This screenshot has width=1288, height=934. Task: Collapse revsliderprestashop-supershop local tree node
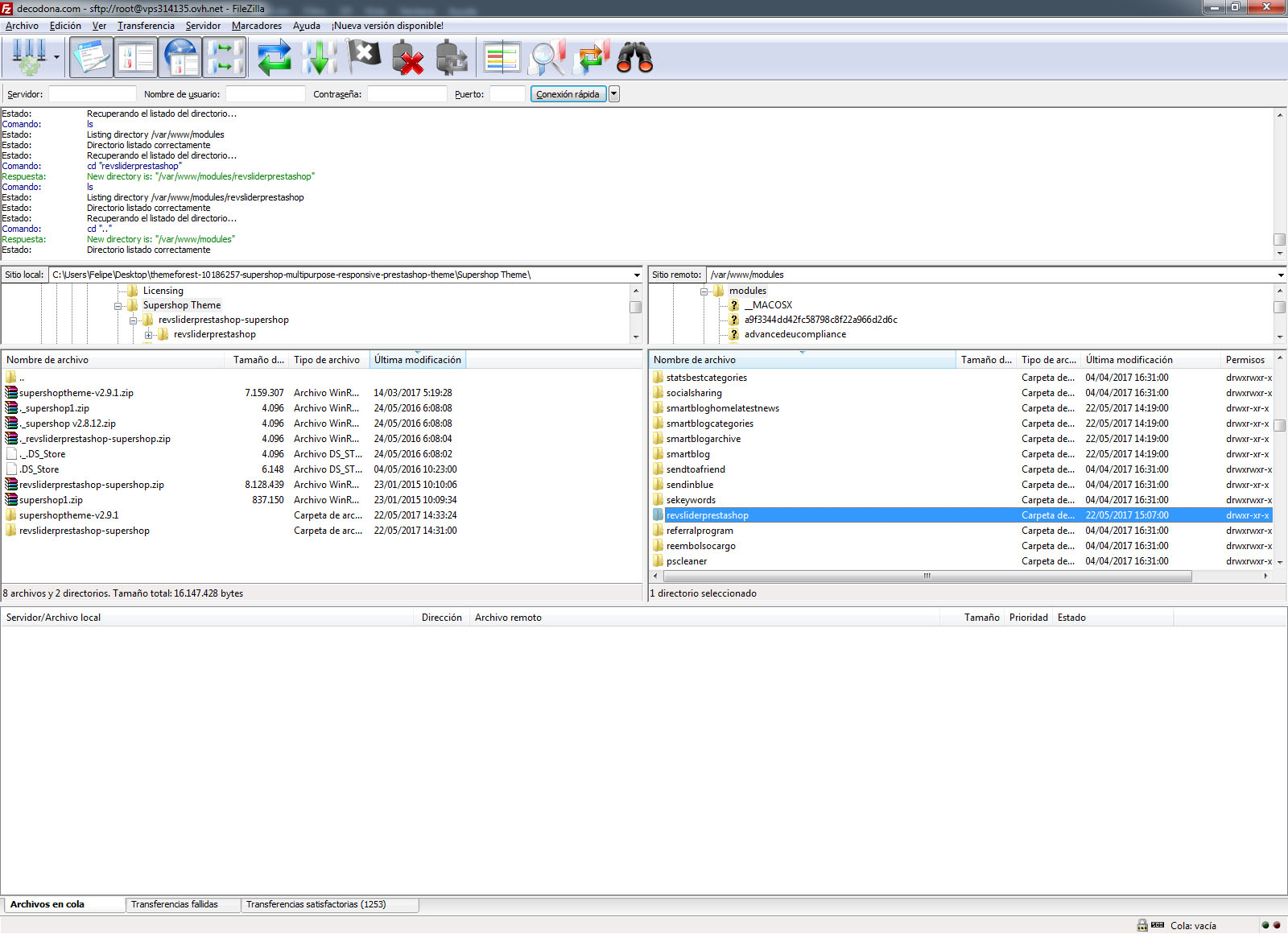point(133,320)
